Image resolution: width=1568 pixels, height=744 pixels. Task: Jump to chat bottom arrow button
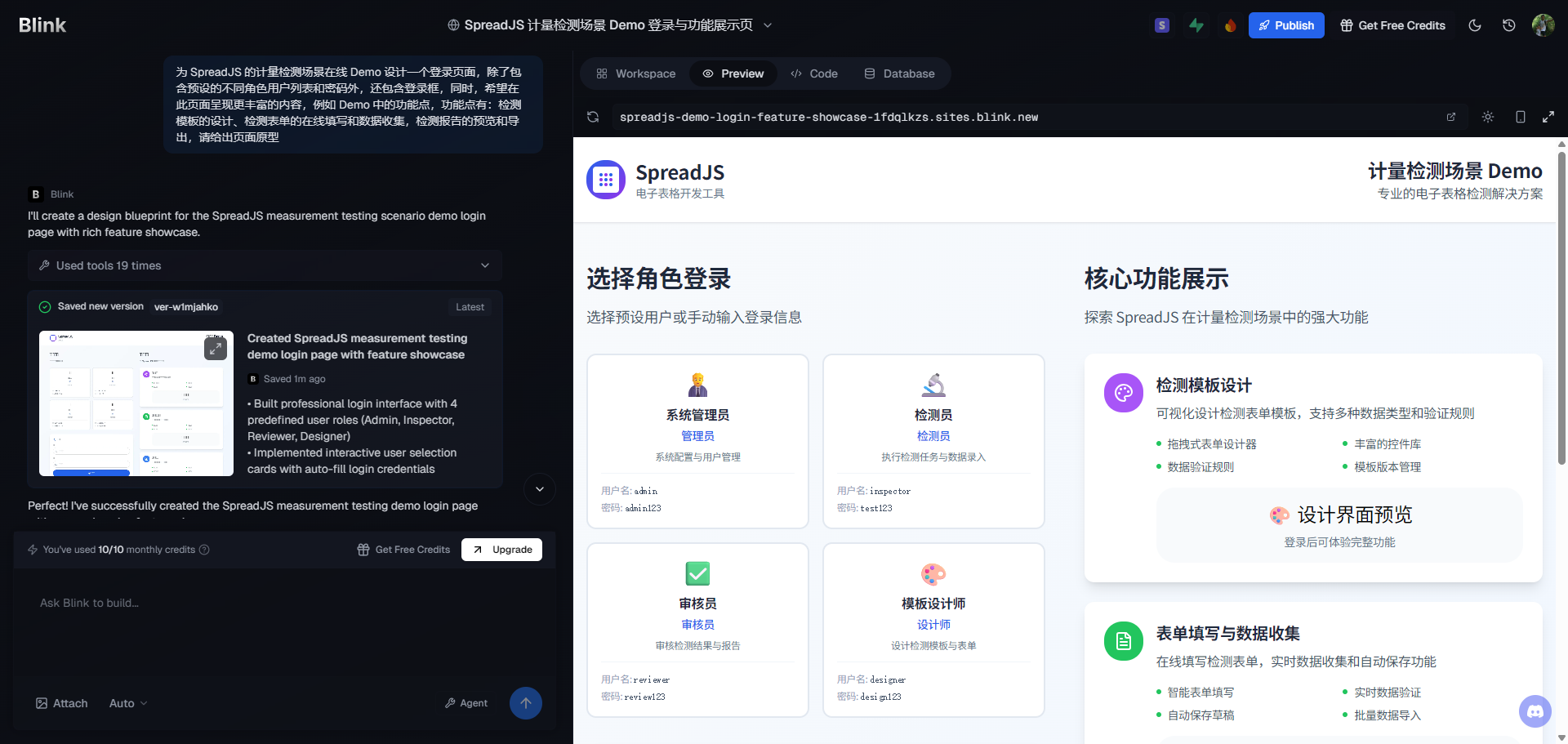tap(540, 489)
